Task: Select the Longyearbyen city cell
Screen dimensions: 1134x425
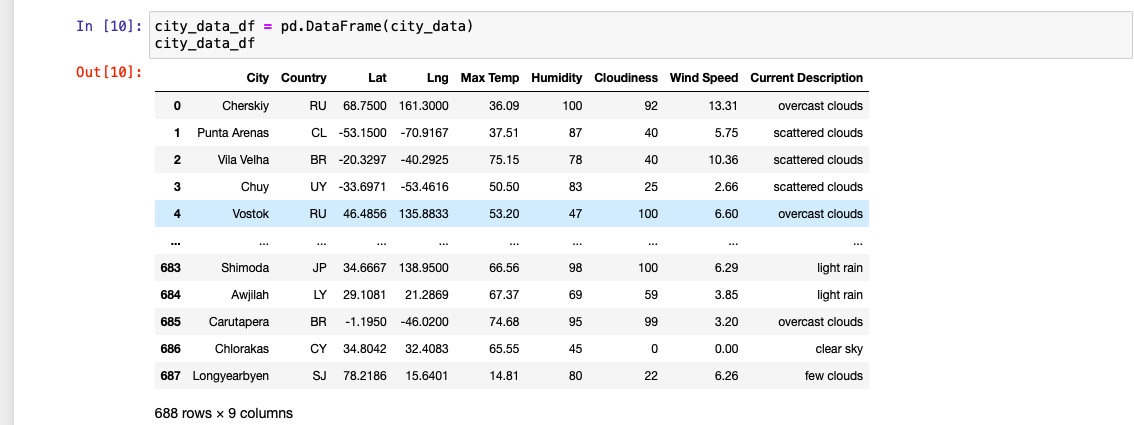Action: [231, 376]
